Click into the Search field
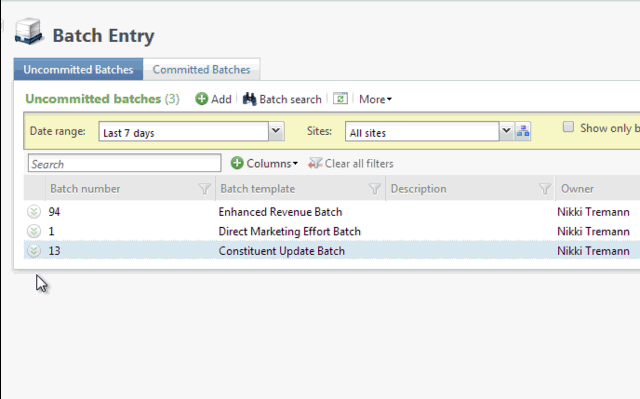 [124, 163]
